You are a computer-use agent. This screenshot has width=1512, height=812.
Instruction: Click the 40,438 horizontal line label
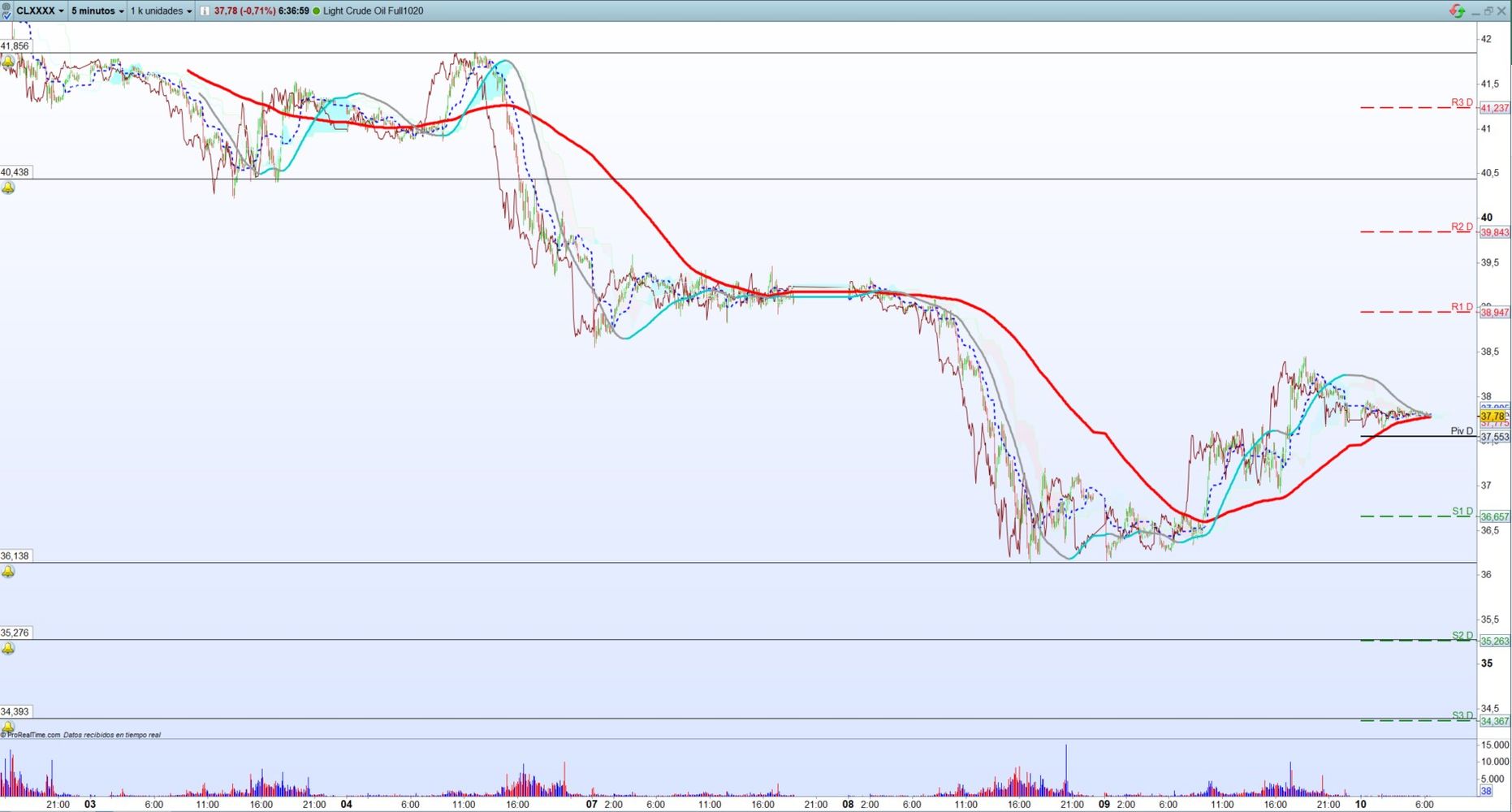[15, 172]
